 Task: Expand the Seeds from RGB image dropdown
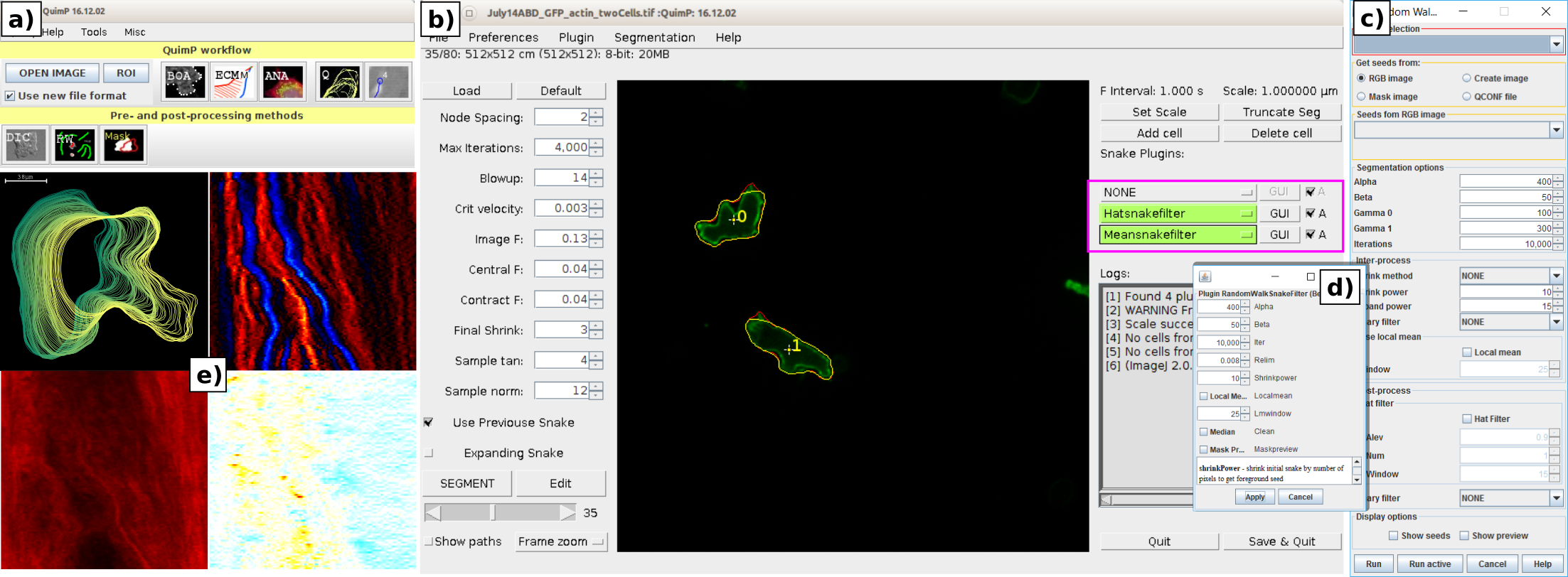tap(1557, 130)
